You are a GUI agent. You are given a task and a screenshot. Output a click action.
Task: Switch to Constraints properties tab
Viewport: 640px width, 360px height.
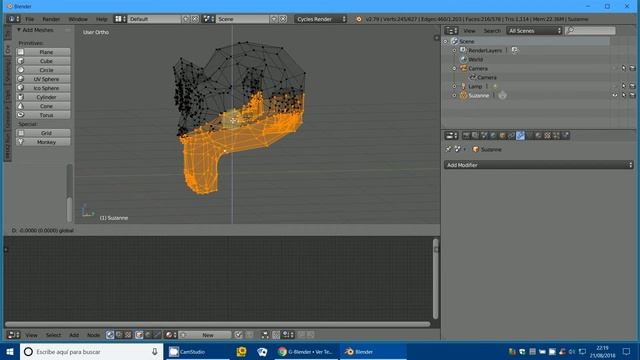511,136
